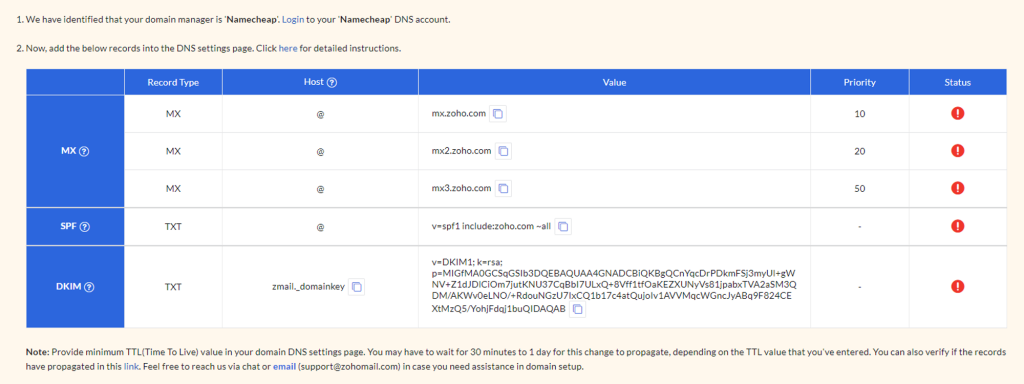Click the error status for DKIM record
This screenshot has width=1024, height=384.
[x=957, y=286]
